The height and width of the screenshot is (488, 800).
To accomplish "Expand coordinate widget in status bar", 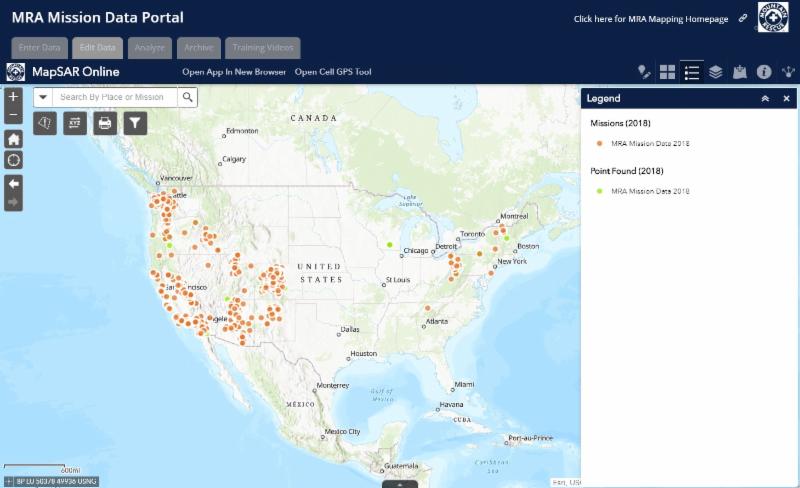I will (9, 481).
